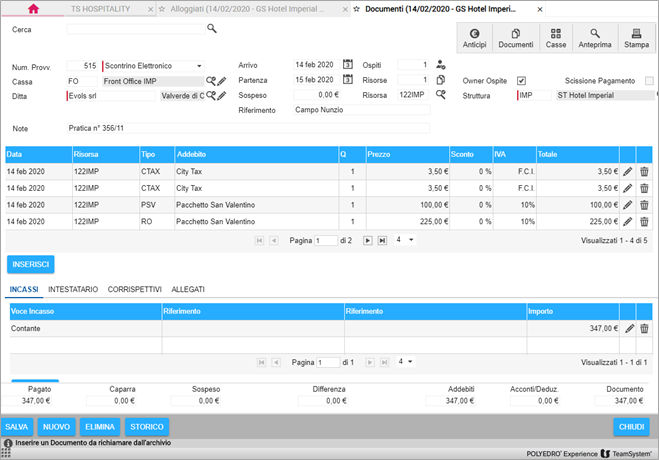Click the INSERISCI button
Screen dimensions: 659x460
[x=31, y=264]
